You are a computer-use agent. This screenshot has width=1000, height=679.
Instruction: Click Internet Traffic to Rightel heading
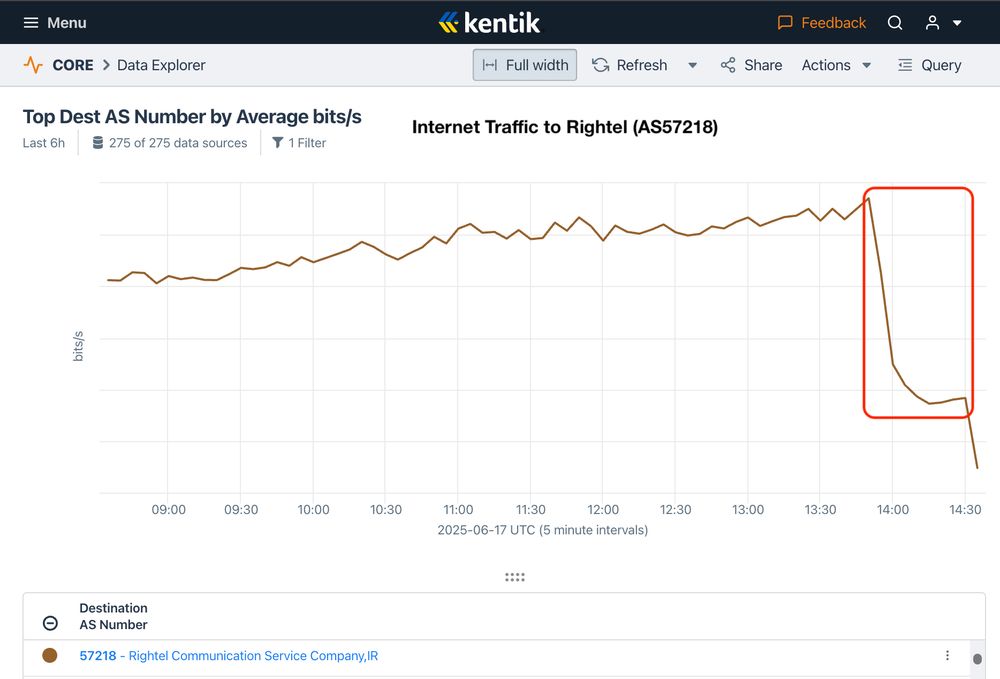point(565,127)
